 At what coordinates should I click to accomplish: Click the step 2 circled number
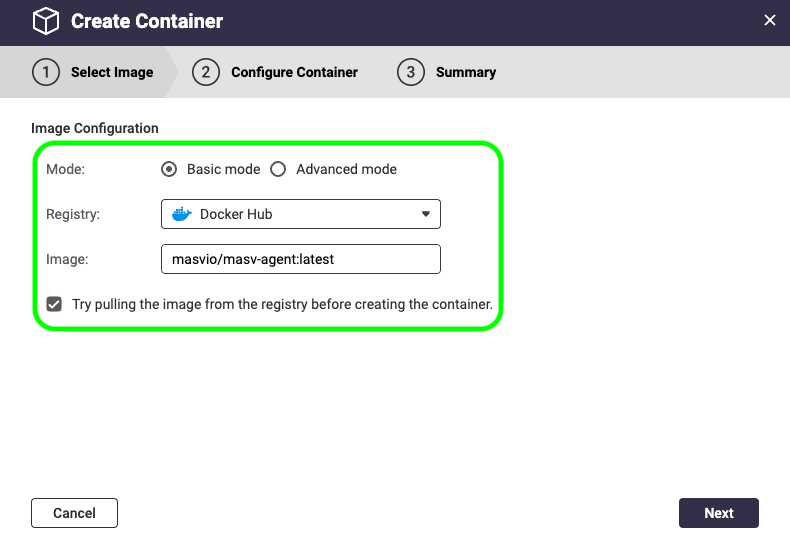(206, 72)
